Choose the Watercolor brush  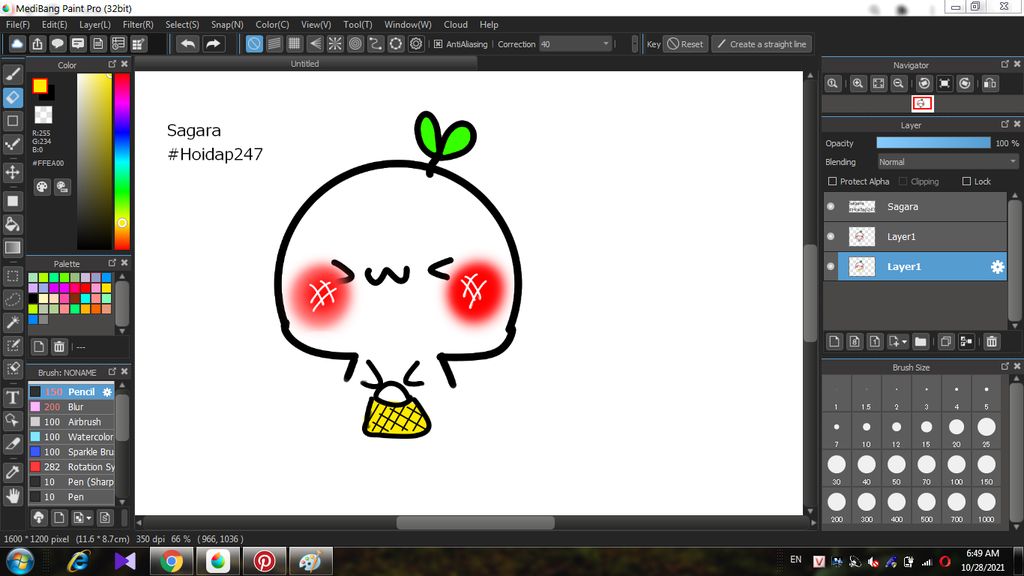(72, 437)
